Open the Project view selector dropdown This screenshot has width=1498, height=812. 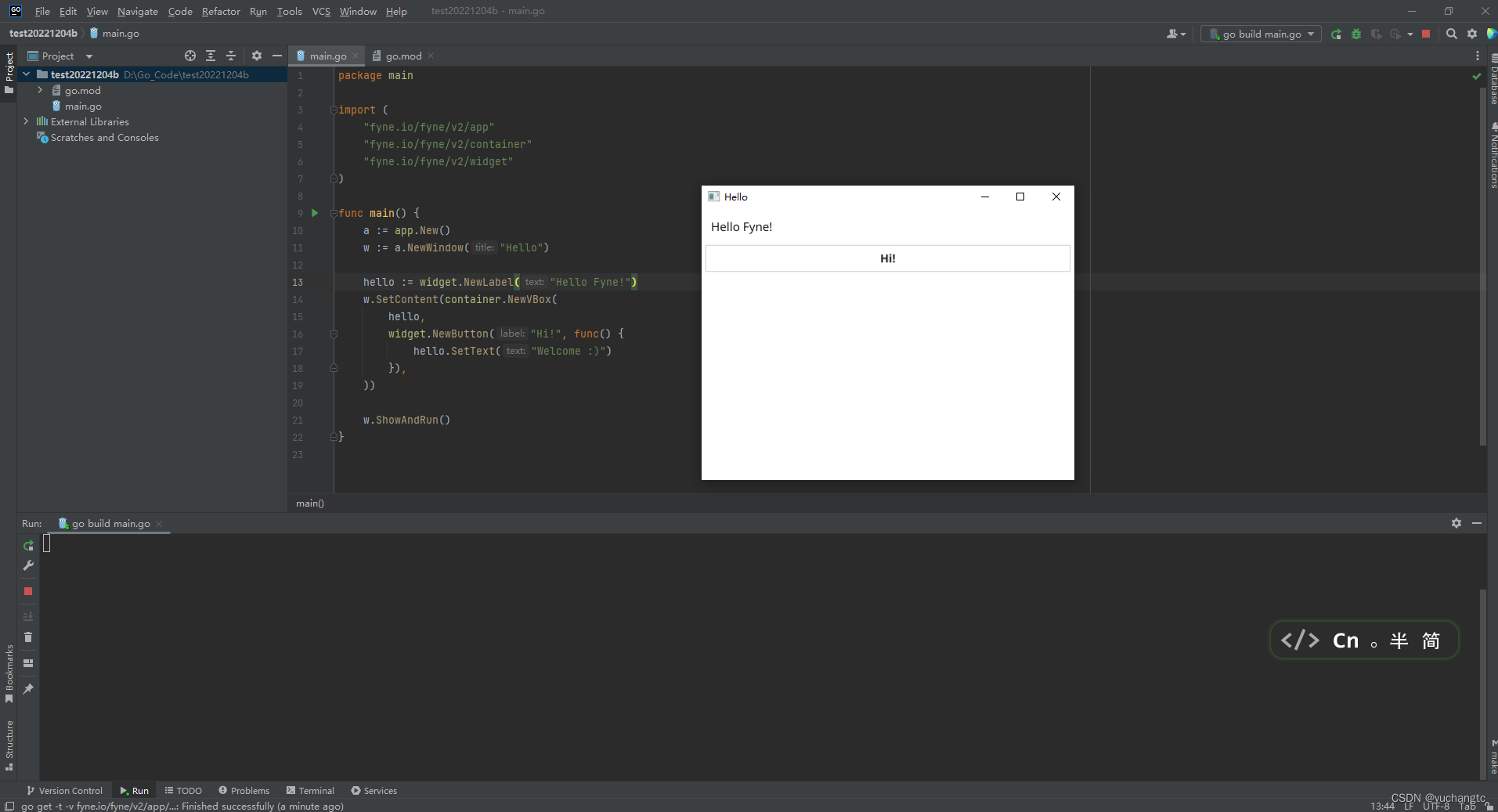point(88,56)
